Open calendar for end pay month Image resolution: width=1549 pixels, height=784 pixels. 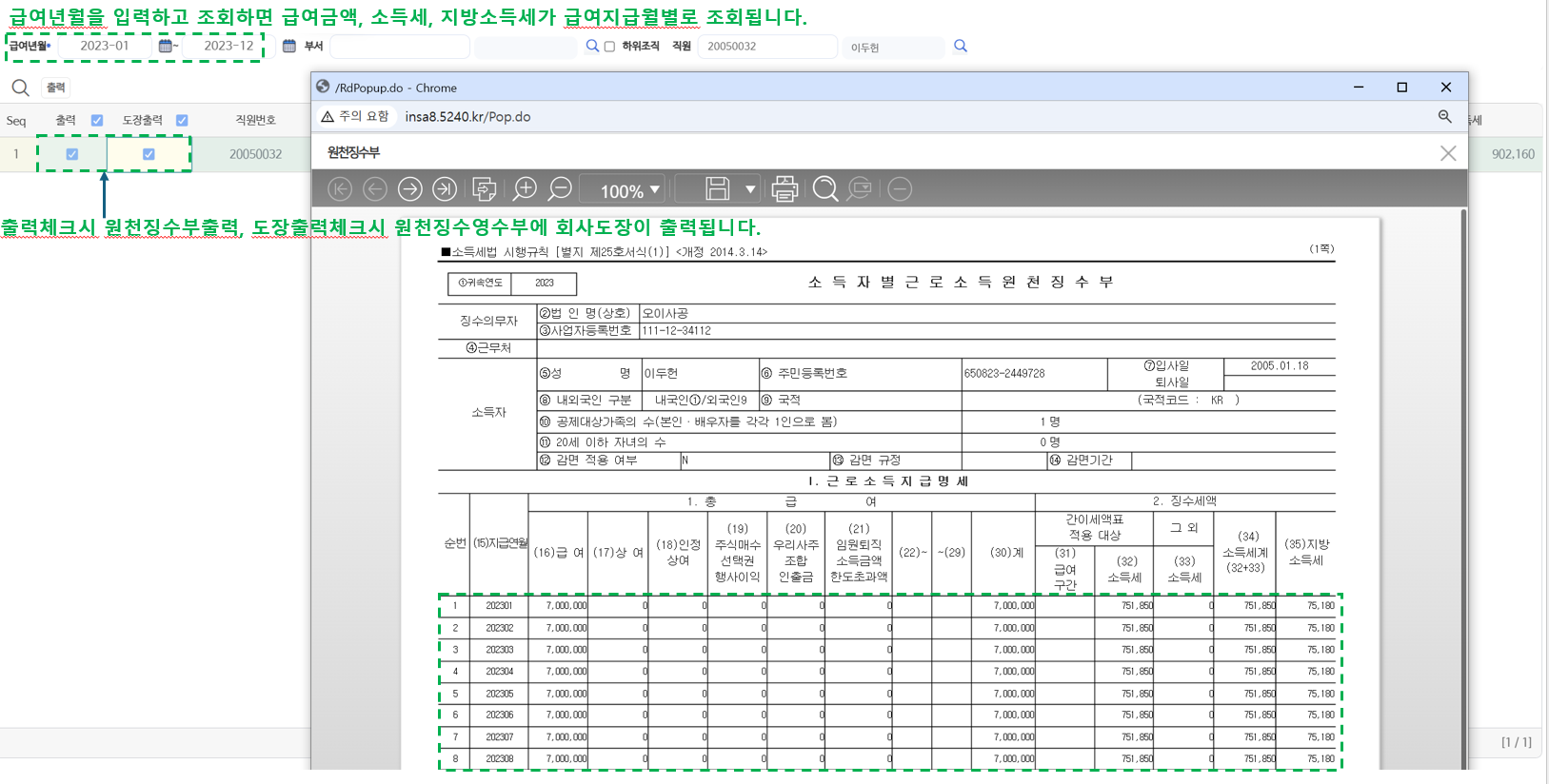[x=289, y=46]
